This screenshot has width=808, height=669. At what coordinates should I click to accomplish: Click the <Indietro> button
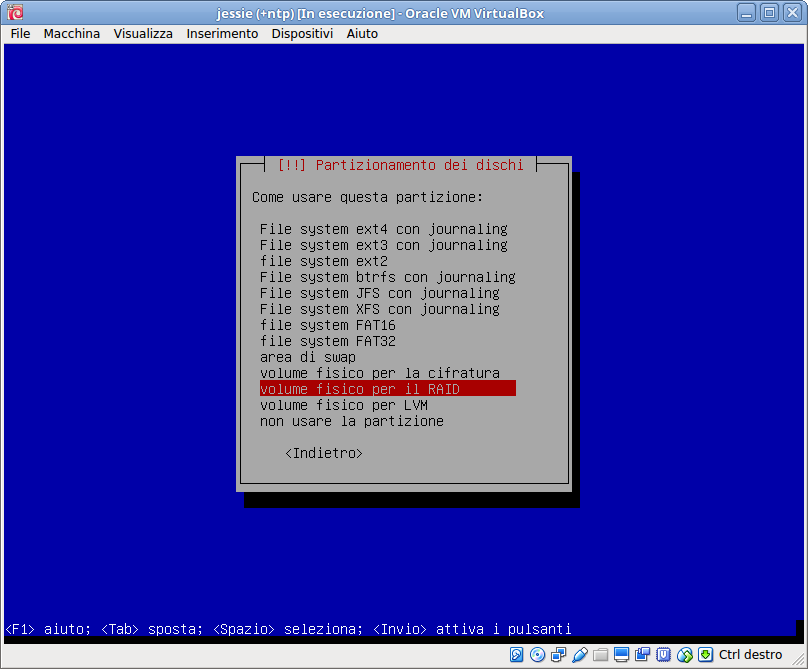[324, 453]
